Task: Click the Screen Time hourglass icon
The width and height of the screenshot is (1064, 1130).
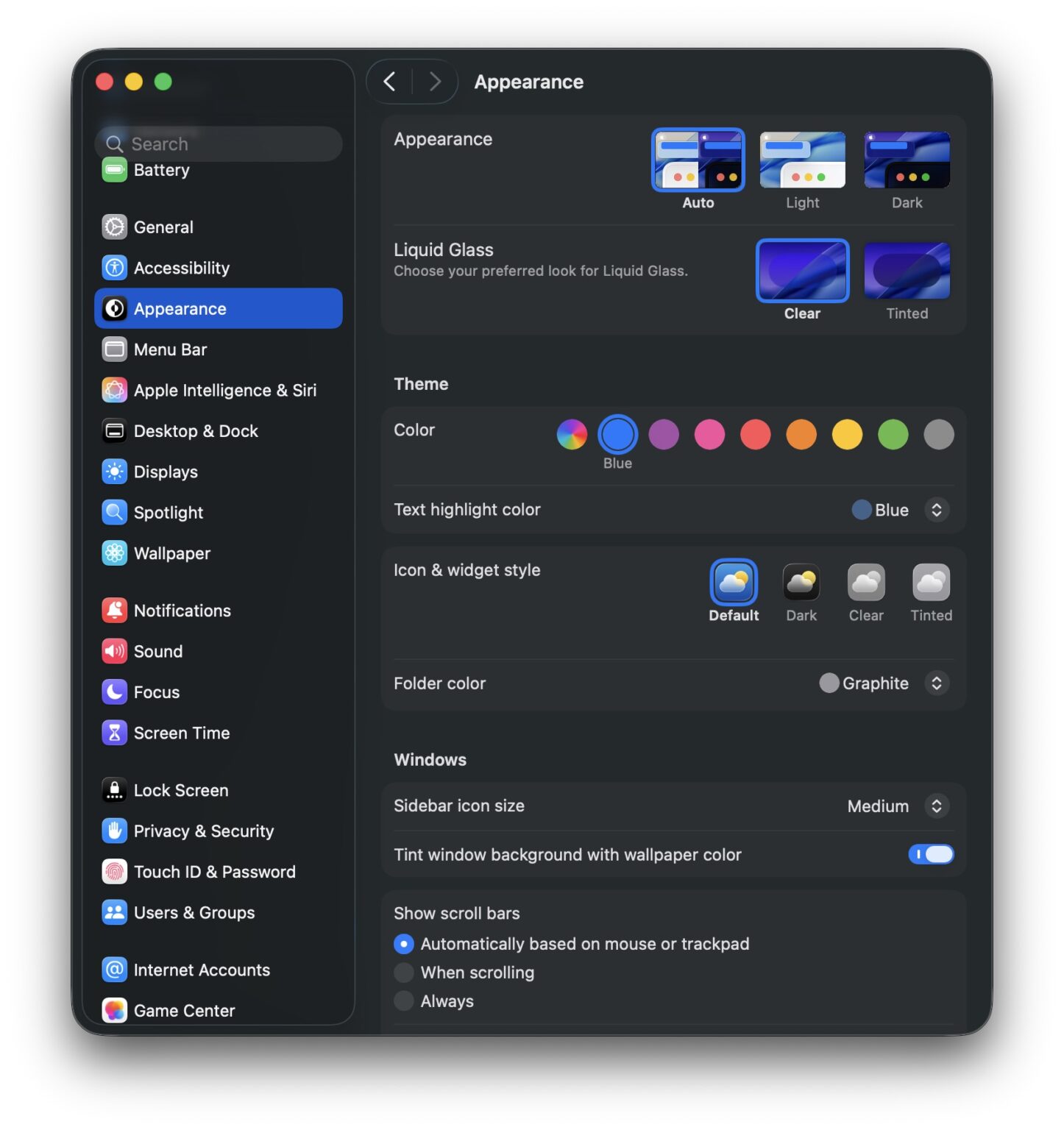Action: [x=114, y=733]
